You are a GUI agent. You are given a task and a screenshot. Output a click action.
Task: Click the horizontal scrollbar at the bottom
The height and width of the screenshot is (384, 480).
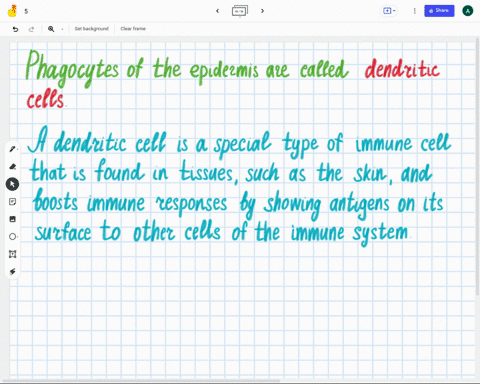[142, 380]
